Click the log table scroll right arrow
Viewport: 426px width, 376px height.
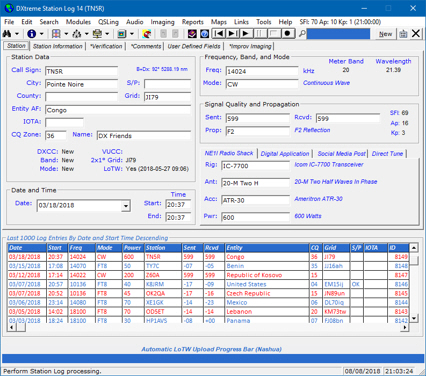click(x=405, y=327)
